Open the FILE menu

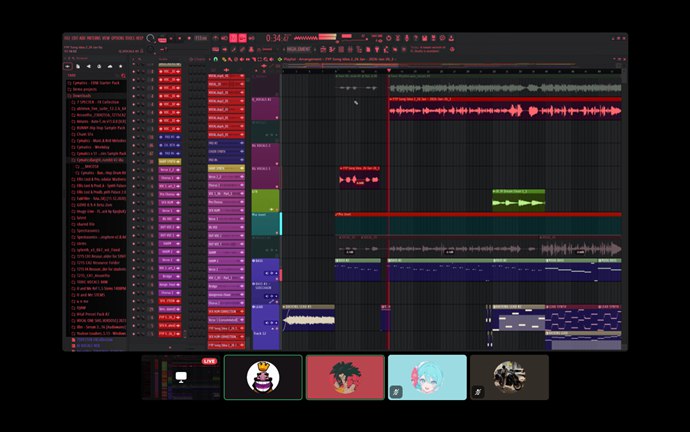pyautogui.click(x=66, y=38)
